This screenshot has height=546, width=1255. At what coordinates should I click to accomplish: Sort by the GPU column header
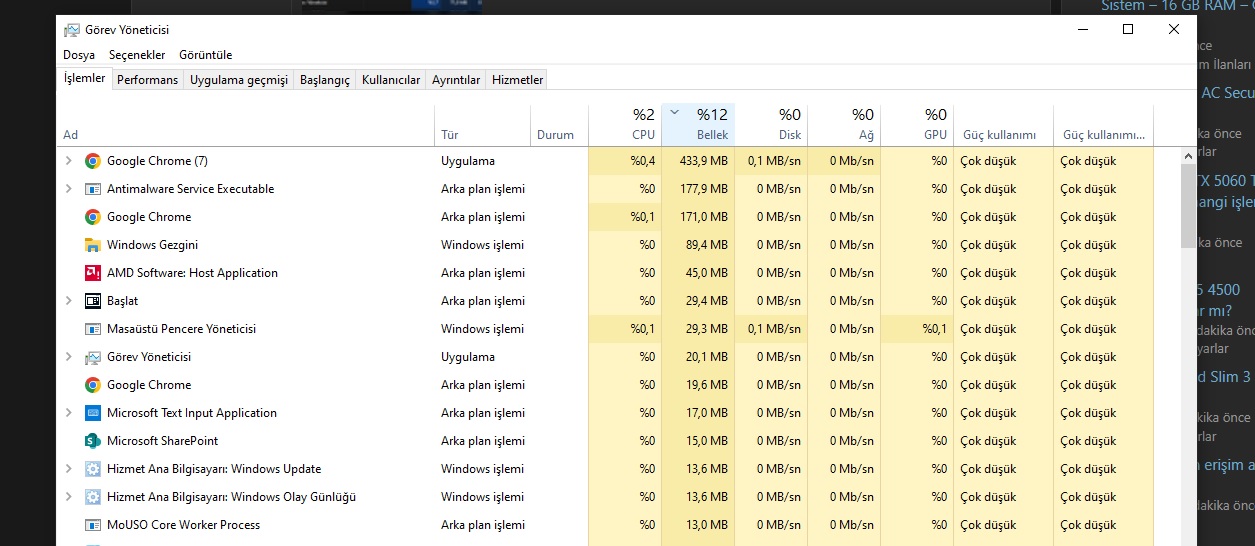917,124
